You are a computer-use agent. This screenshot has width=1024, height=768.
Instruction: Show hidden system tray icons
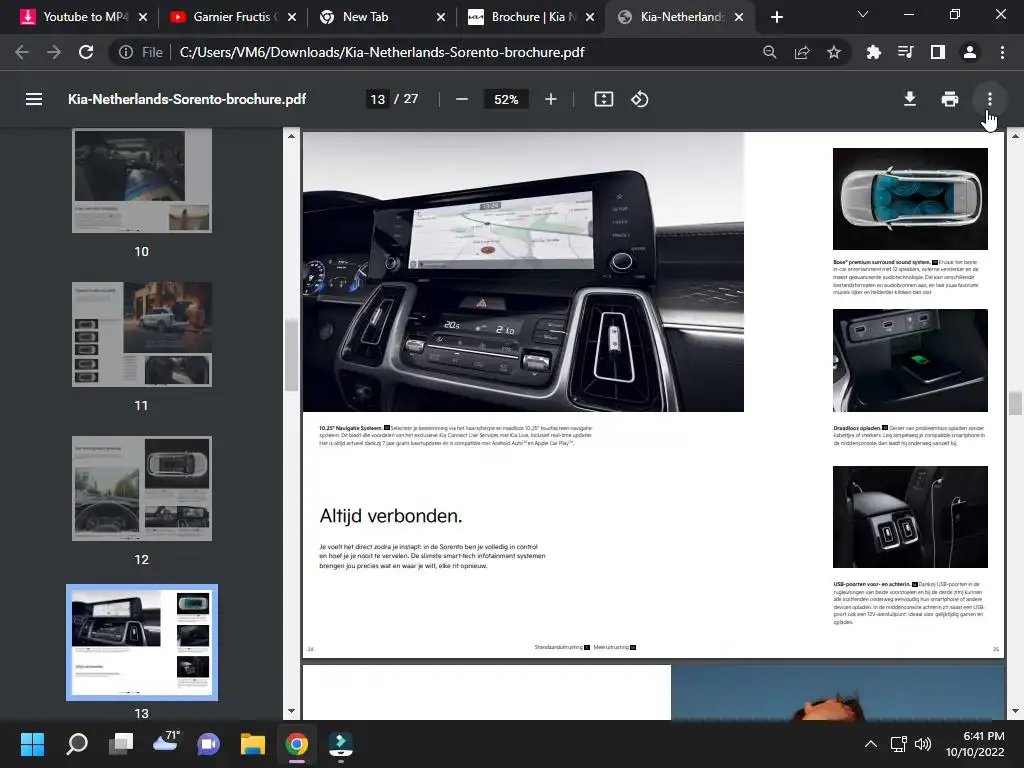(871, 744)
